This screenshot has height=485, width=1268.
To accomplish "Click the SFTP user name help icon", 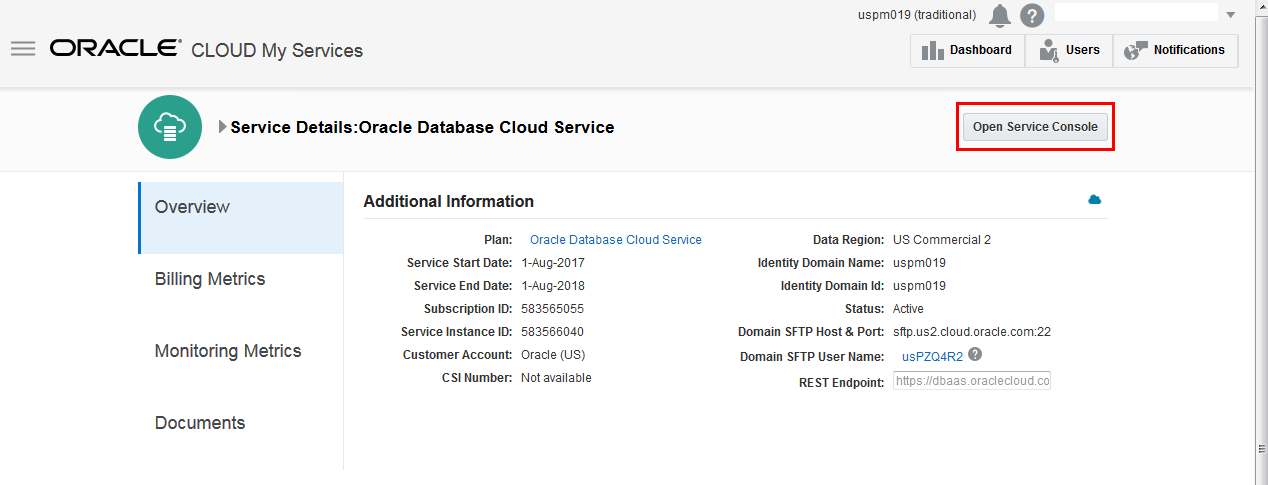I will tap(975, 355).
